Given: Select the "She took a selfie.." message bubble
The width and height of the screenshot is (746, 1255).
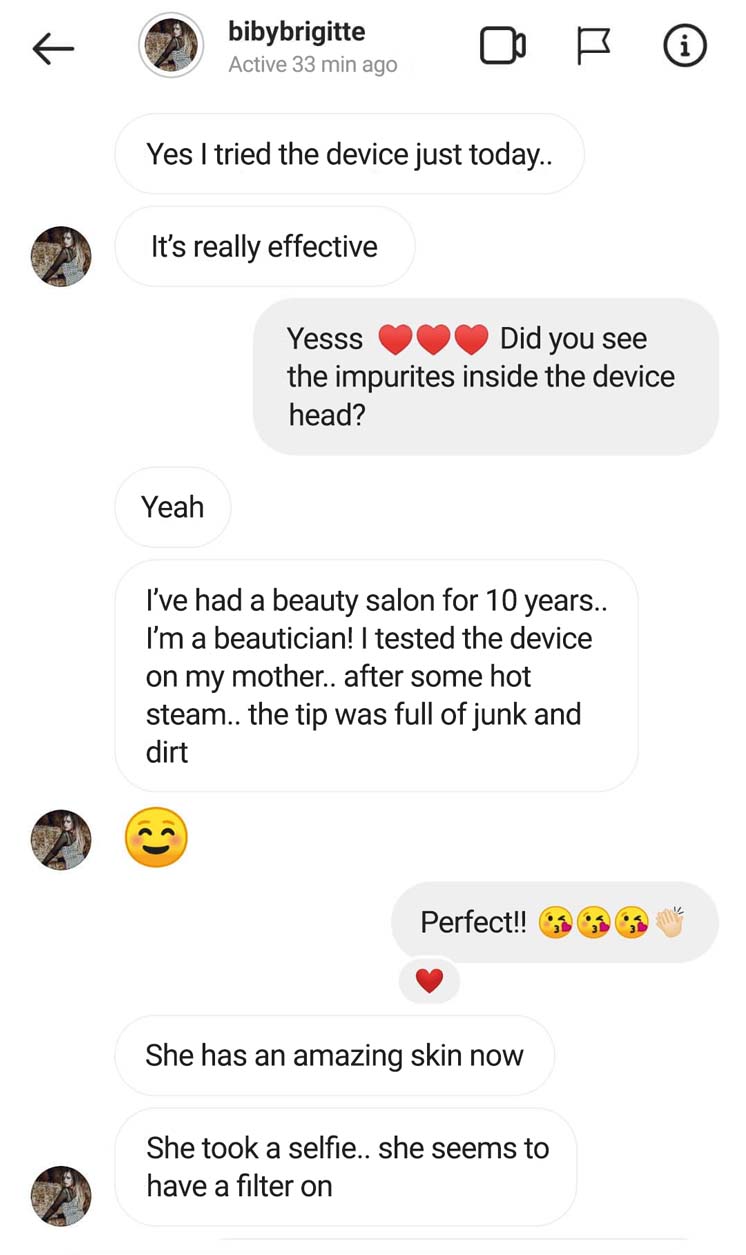Looking at the screenshot, I should point(346,1167).
